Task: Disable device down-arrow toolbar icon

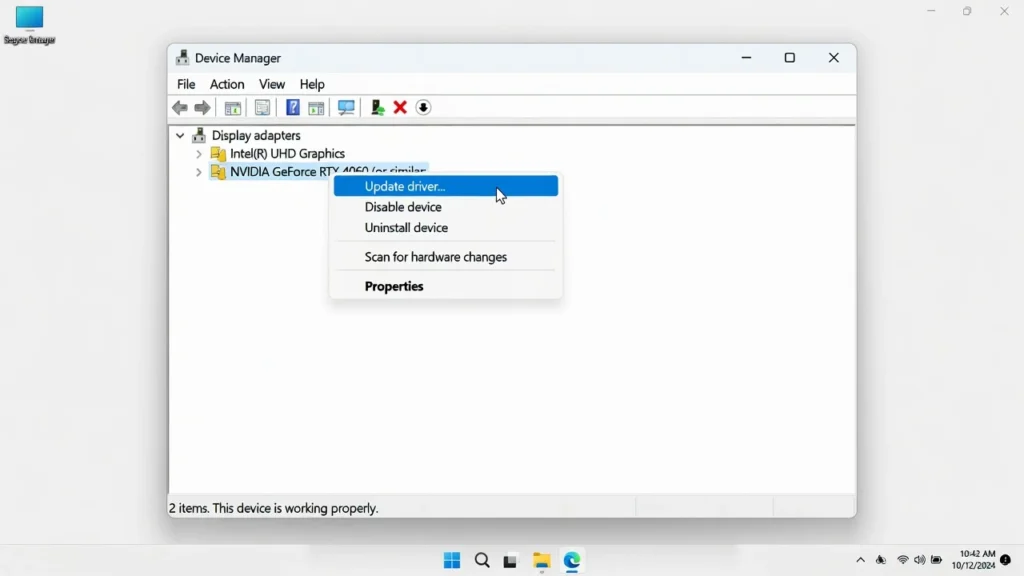Action: point(423,108)
